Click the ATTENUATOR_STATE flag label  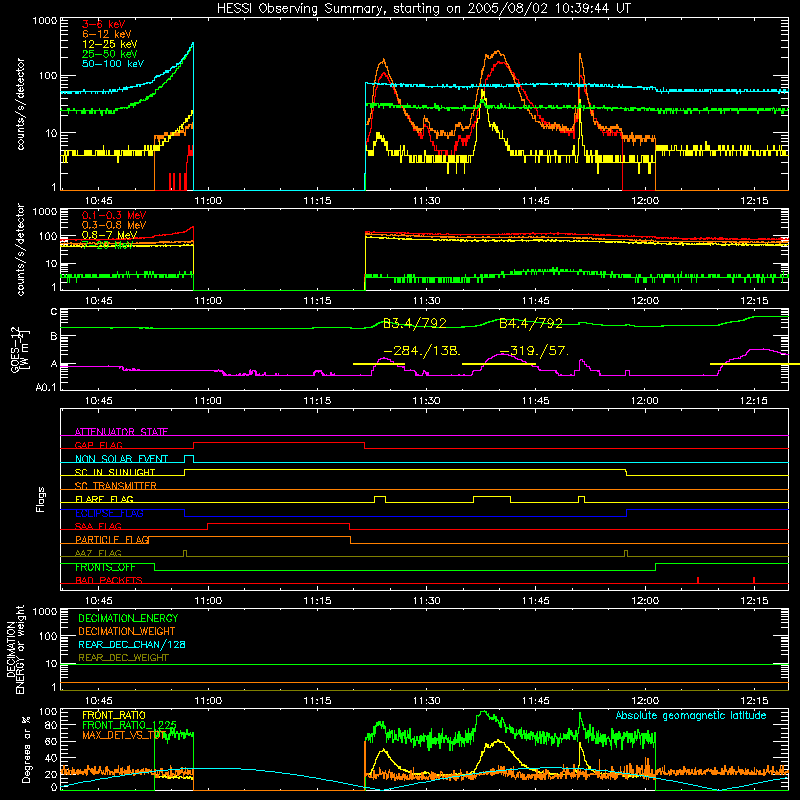tap(121, 432)
